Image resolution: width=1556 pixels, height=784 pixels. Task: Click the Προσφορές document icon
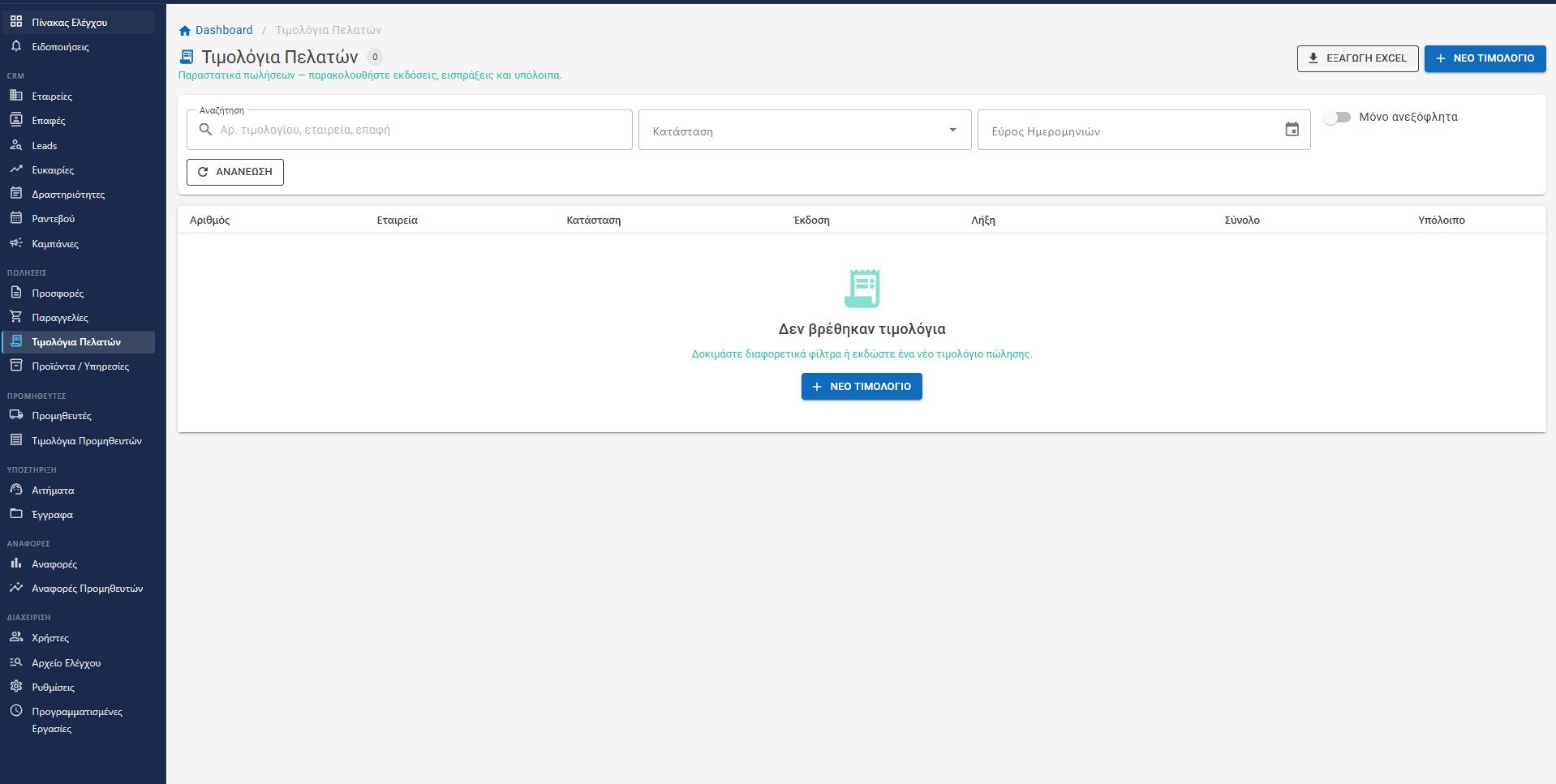(x=16, y=293)
